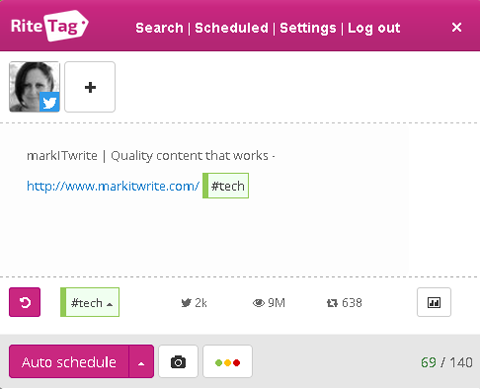This screenshot has width=480, height=389.
Task: Open the hashtag statistics chart icon
Action: pos(434,302)
